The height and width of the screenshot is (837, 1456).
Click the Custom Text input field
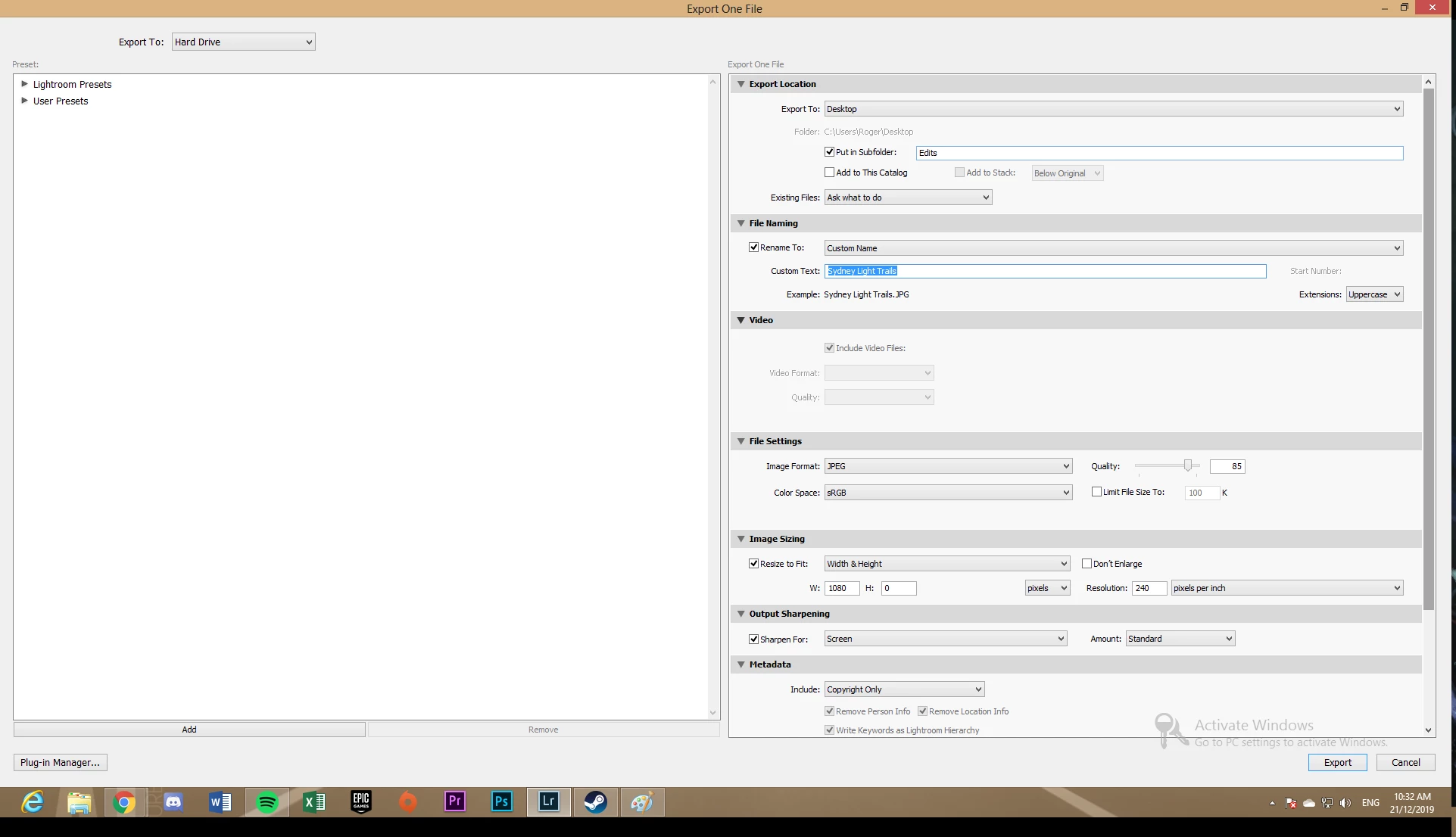[x=1045, y=271]
